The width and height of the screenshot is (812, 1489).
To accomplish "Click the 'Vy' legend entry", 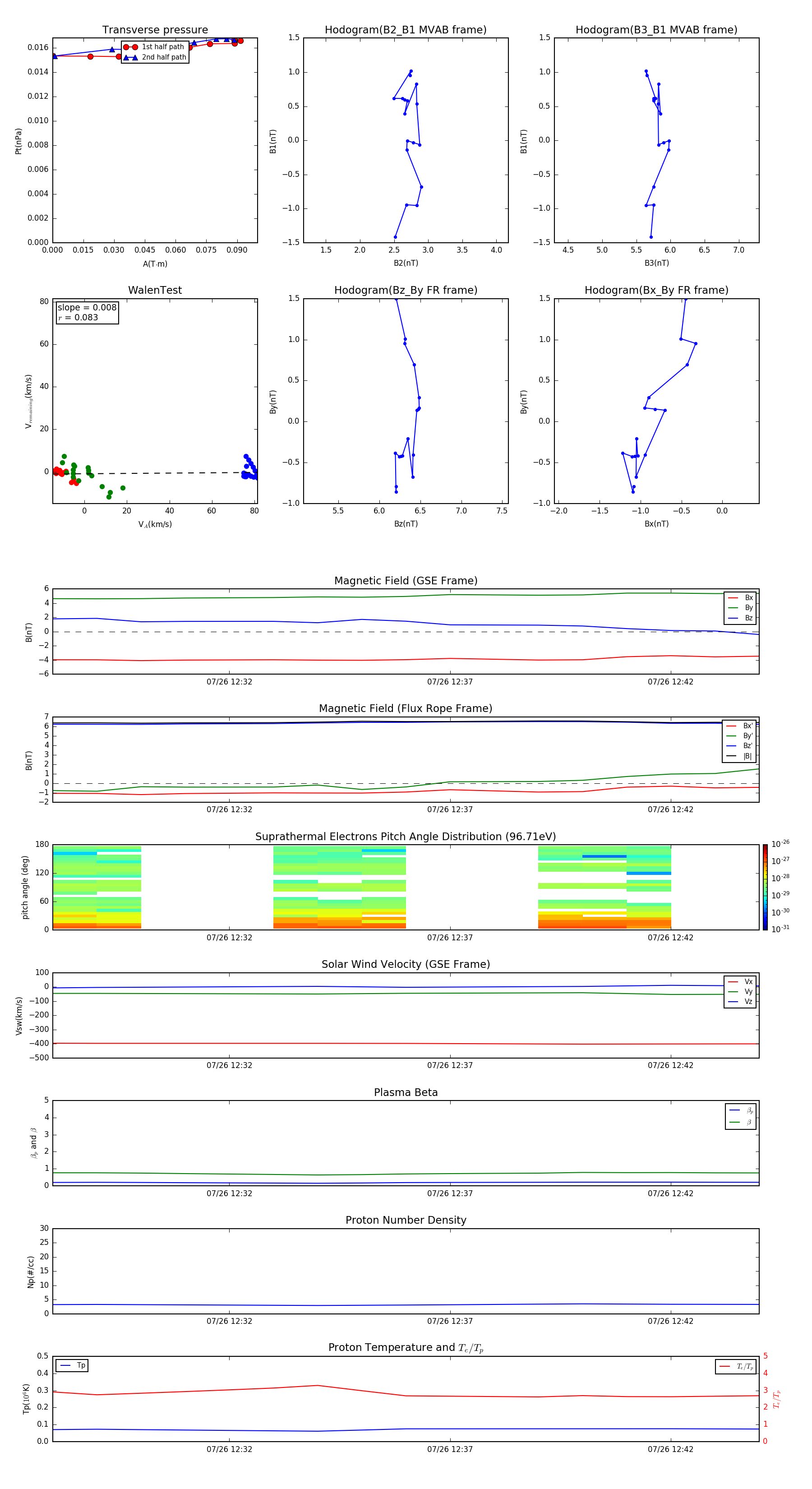I will pyautogui.click(x=740, y=991).
